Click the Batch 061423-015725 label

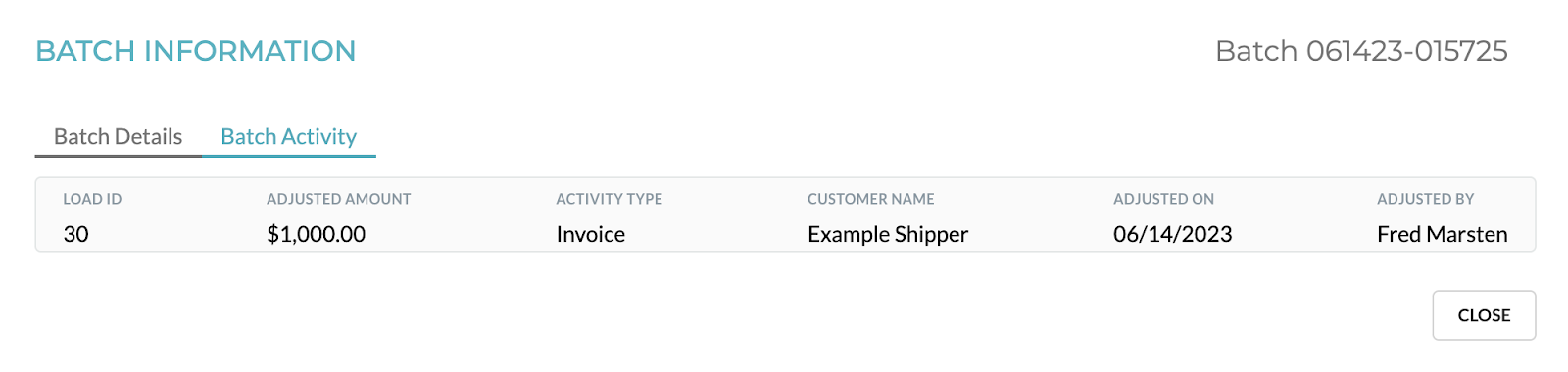(x=1362, y=51)
